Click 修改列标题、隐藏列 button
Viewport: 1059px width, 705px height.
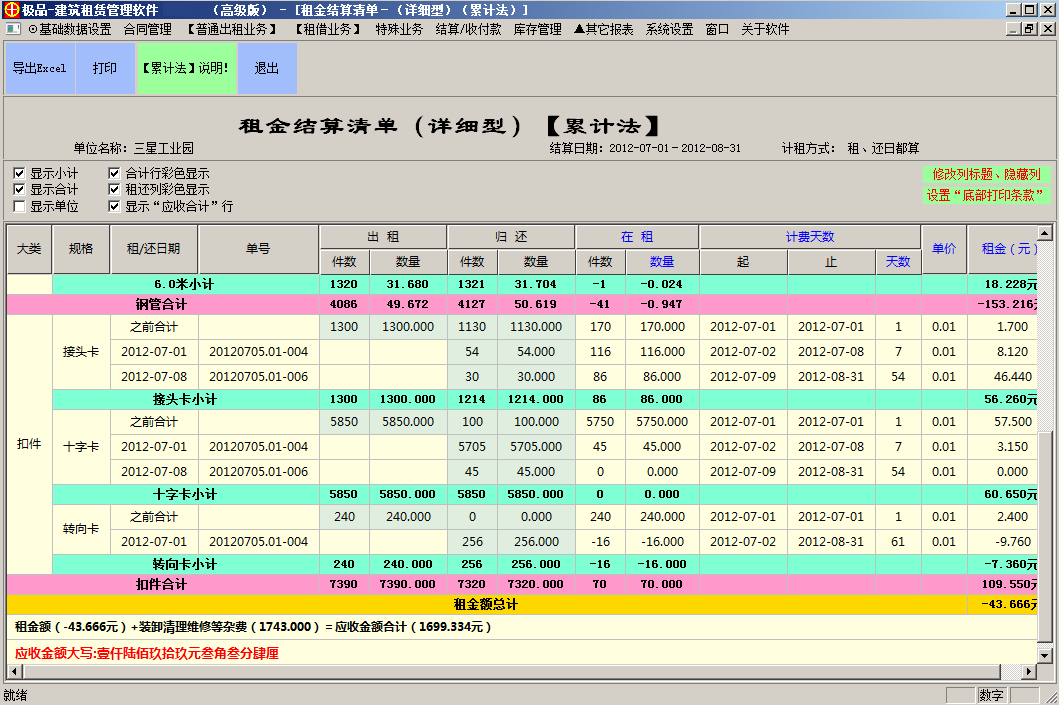tap(986, 174)
